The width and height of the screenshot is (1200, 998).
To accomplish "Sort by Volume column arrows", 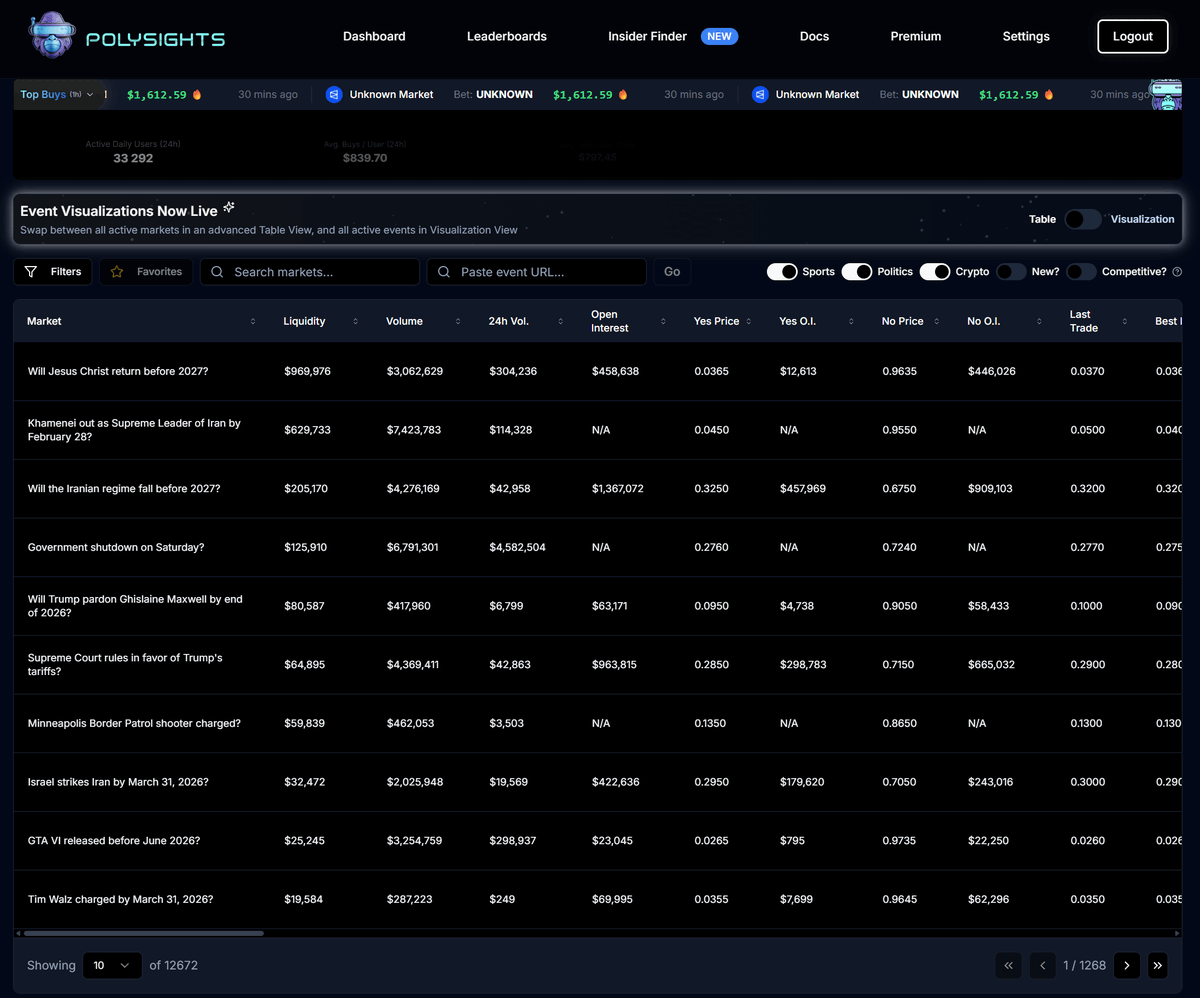I will (x=458, y=321).
